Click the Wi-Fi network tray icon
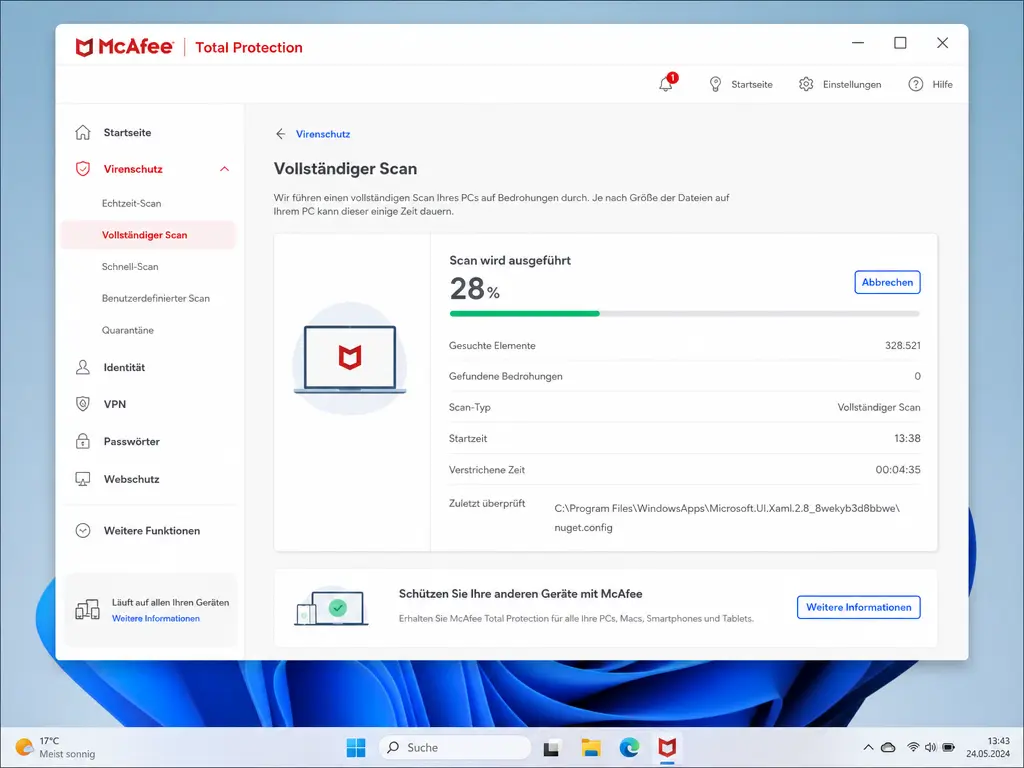1024x768 pixels. coord(913,748)
